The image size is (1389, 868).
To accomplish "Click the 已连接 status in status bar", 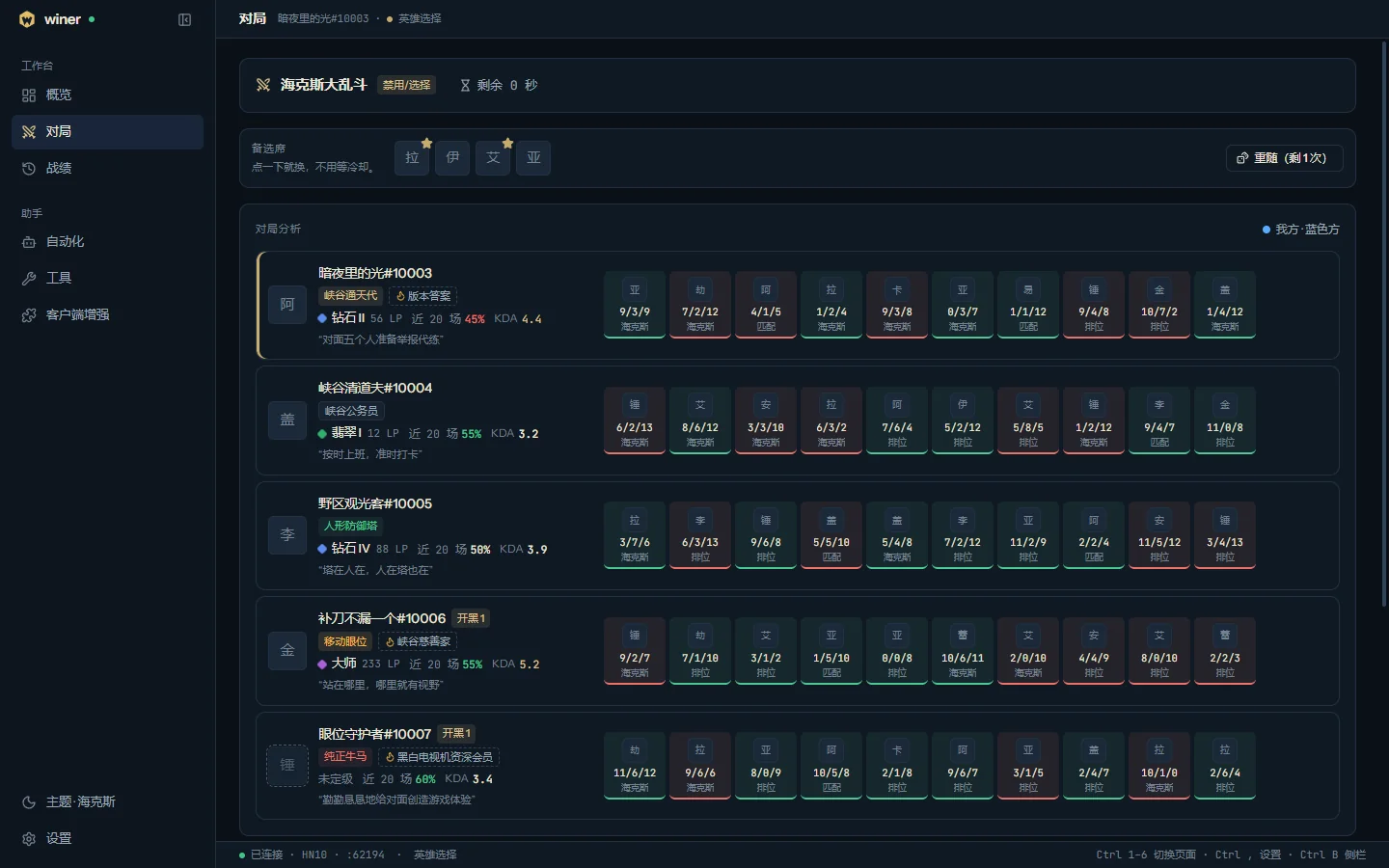I will pos(260,854).
